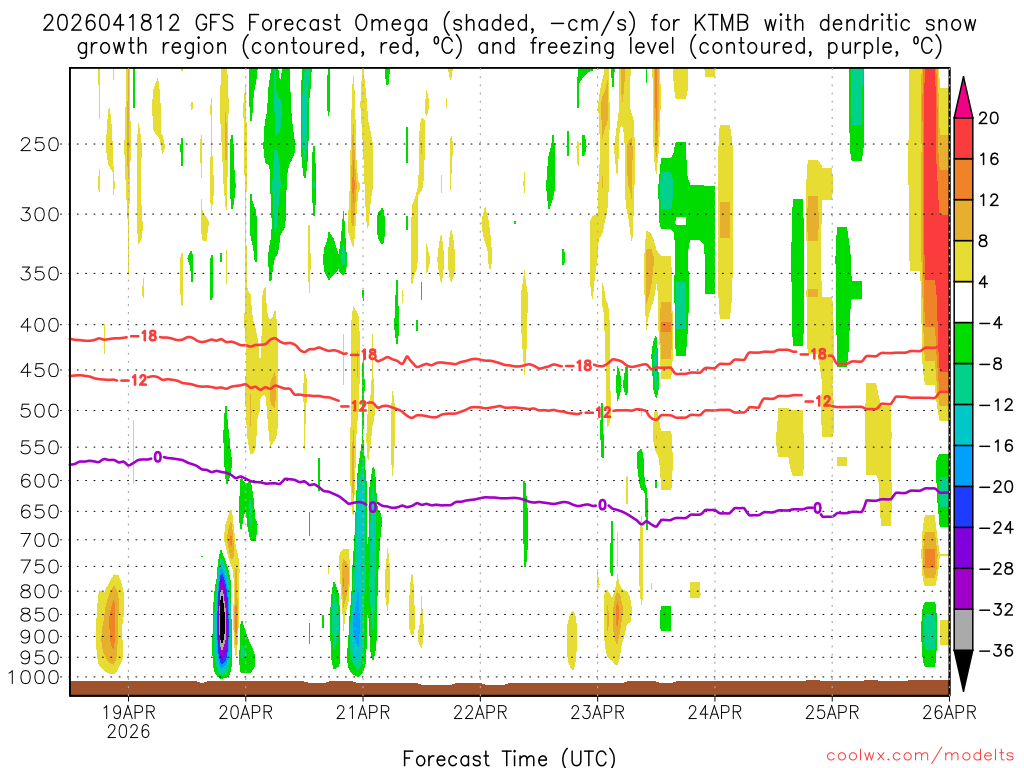Viewport: 1024px width, 768px height.
Task: Click the 600 pressure level label
Action: (x=40, y=481)
